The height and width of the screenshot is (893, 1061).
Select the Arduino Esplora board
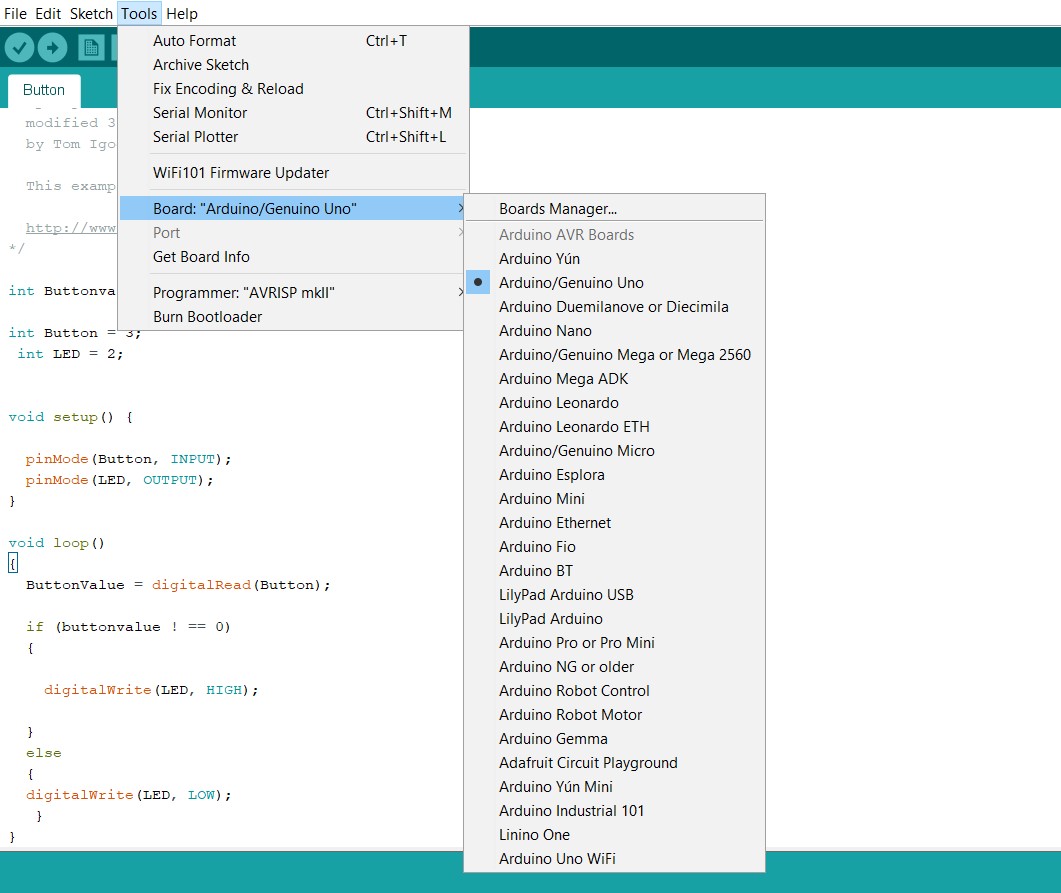(614, 475)
